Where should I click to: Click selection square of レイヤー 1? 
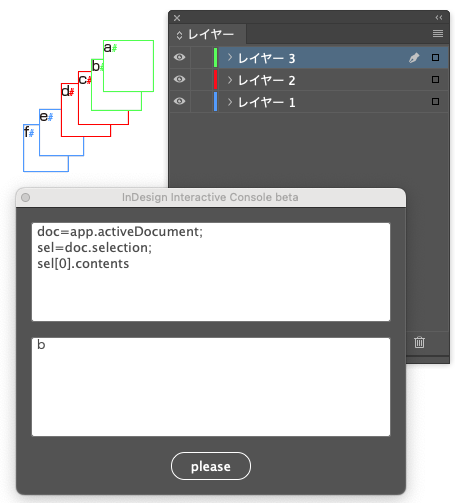tap(435, 102)
